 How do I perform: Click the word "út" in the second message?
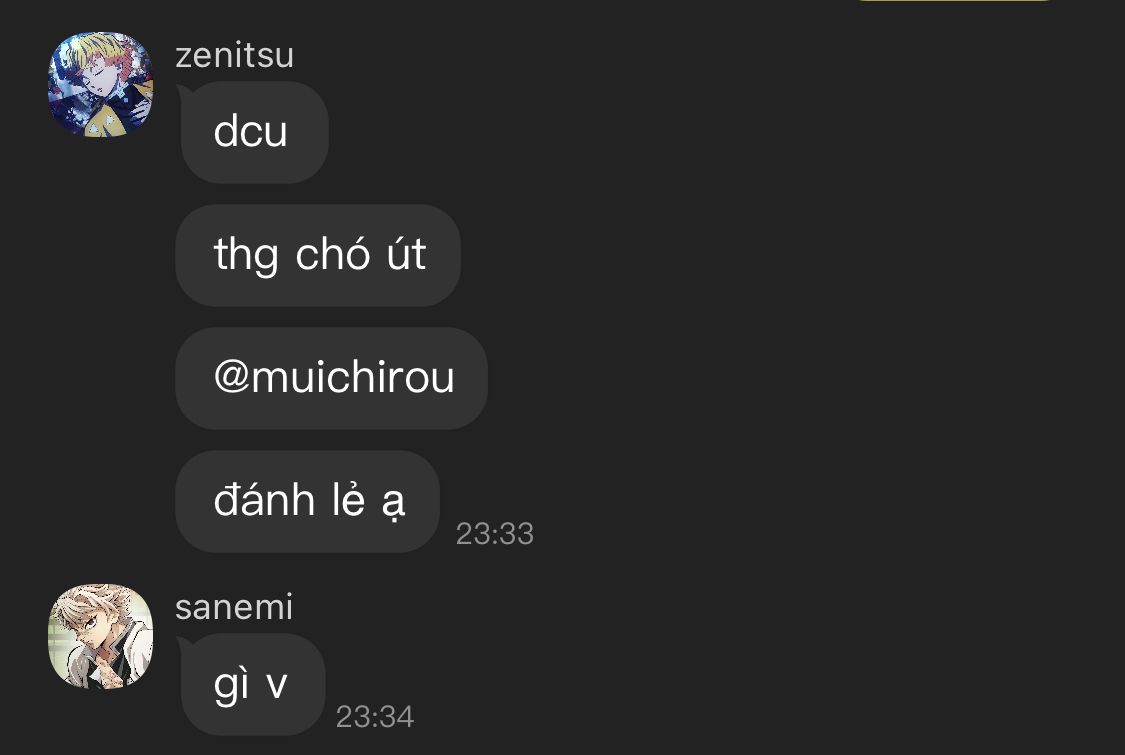[x=407, y=254]
